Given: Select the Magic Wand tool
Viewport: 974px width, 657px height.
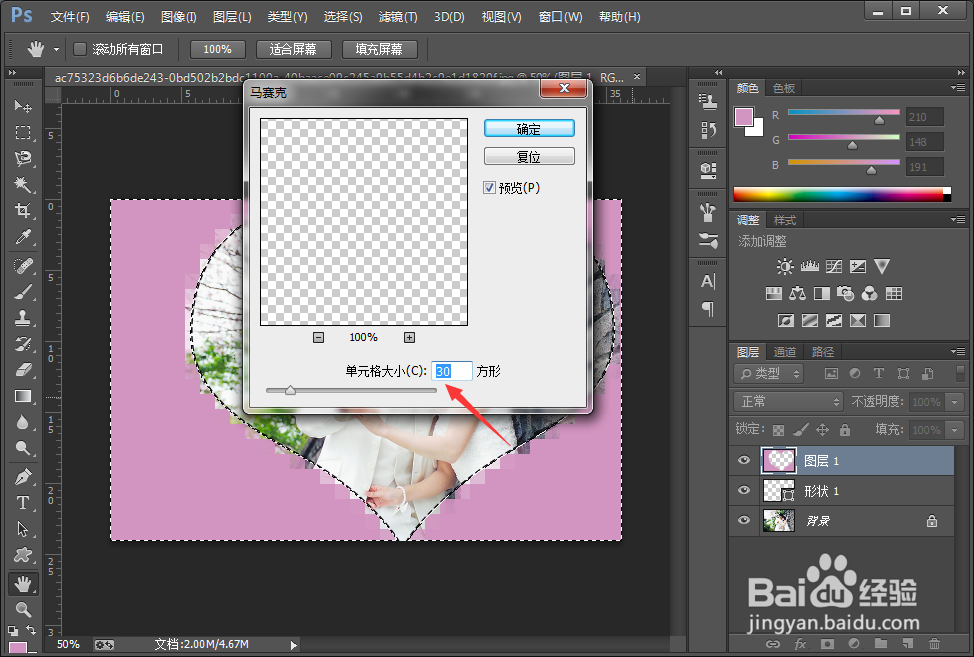Looking at the screenshot, I should (23, 184).
